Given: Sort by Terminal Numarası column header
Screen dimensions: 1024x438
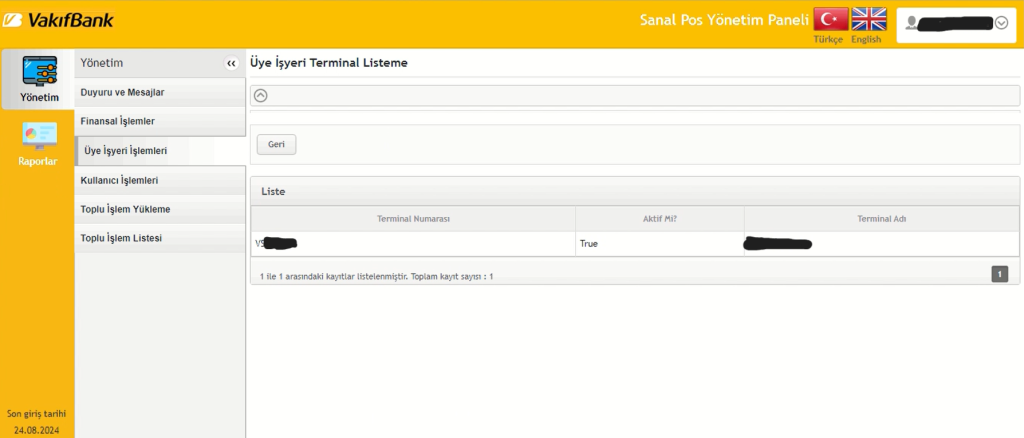Looking at the screenshot, I should point(412,219).
